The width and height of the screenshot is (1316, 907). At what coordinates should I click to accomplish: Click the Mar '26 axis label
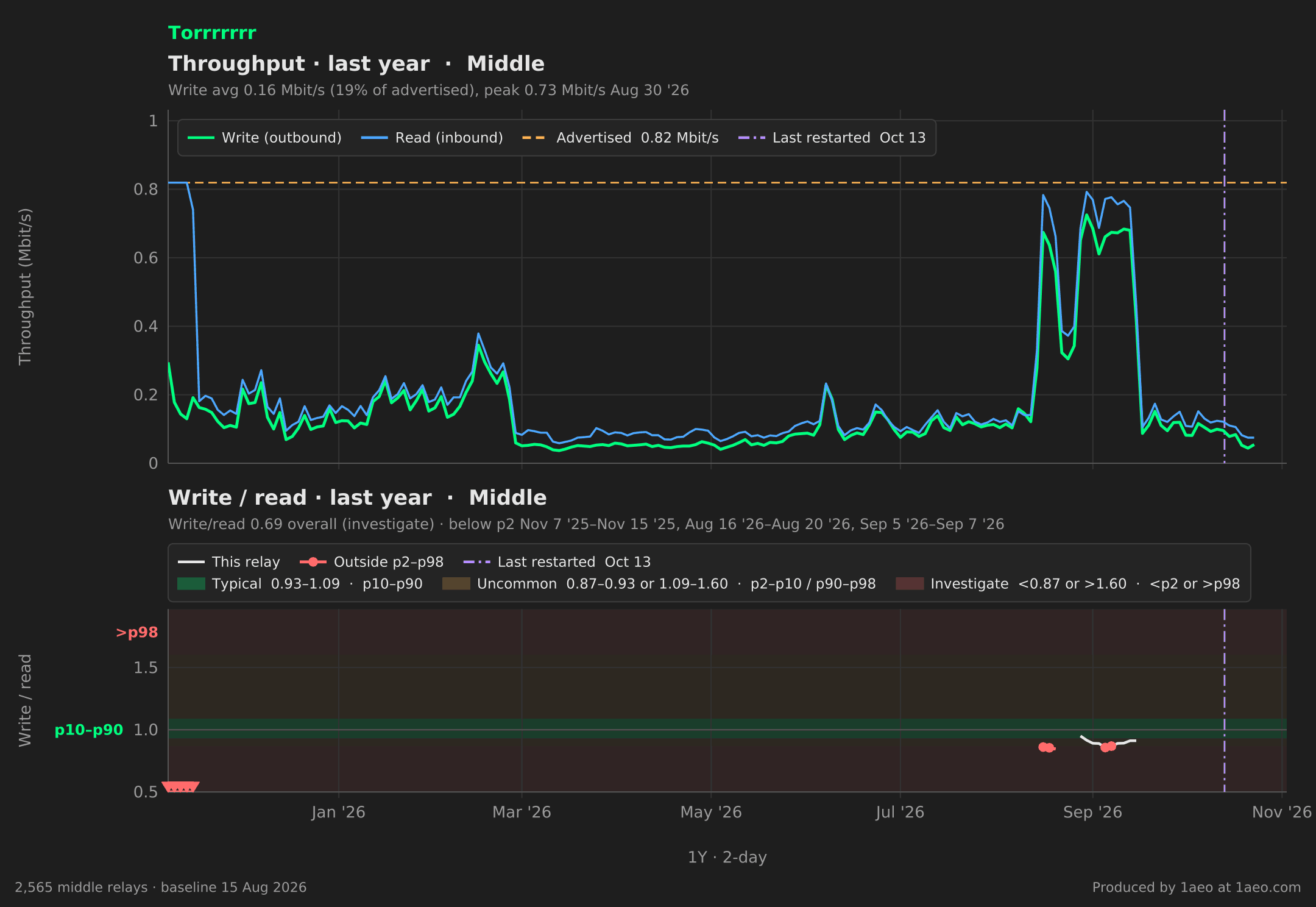coord(522,813)
